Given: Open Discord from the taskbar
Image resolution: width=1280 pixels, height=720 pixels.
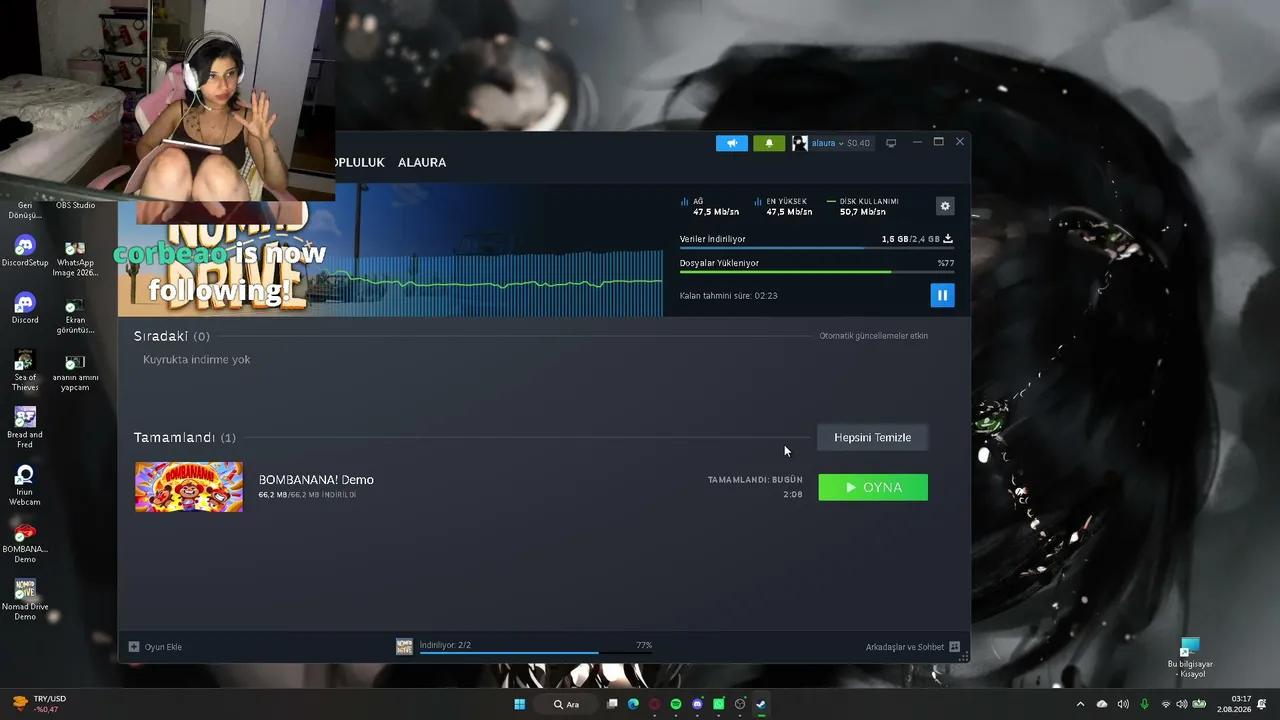Looking at the screenshot, I should (x=697, y=704).
